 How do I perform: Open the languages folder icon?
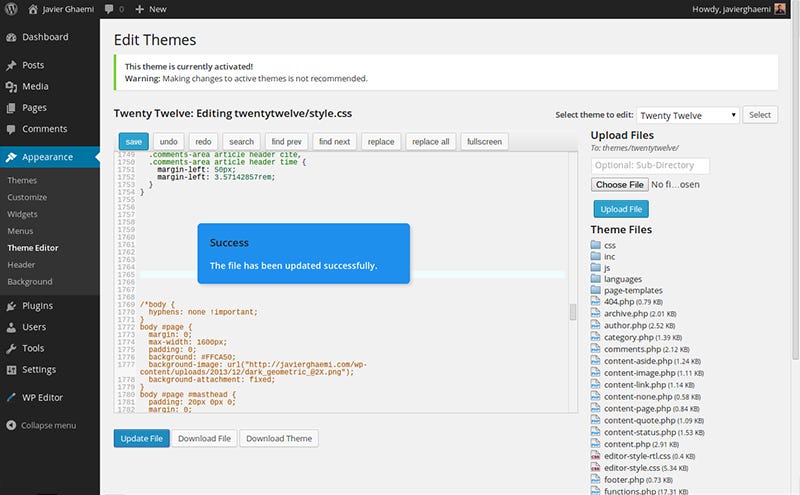(x=595, y=279)
